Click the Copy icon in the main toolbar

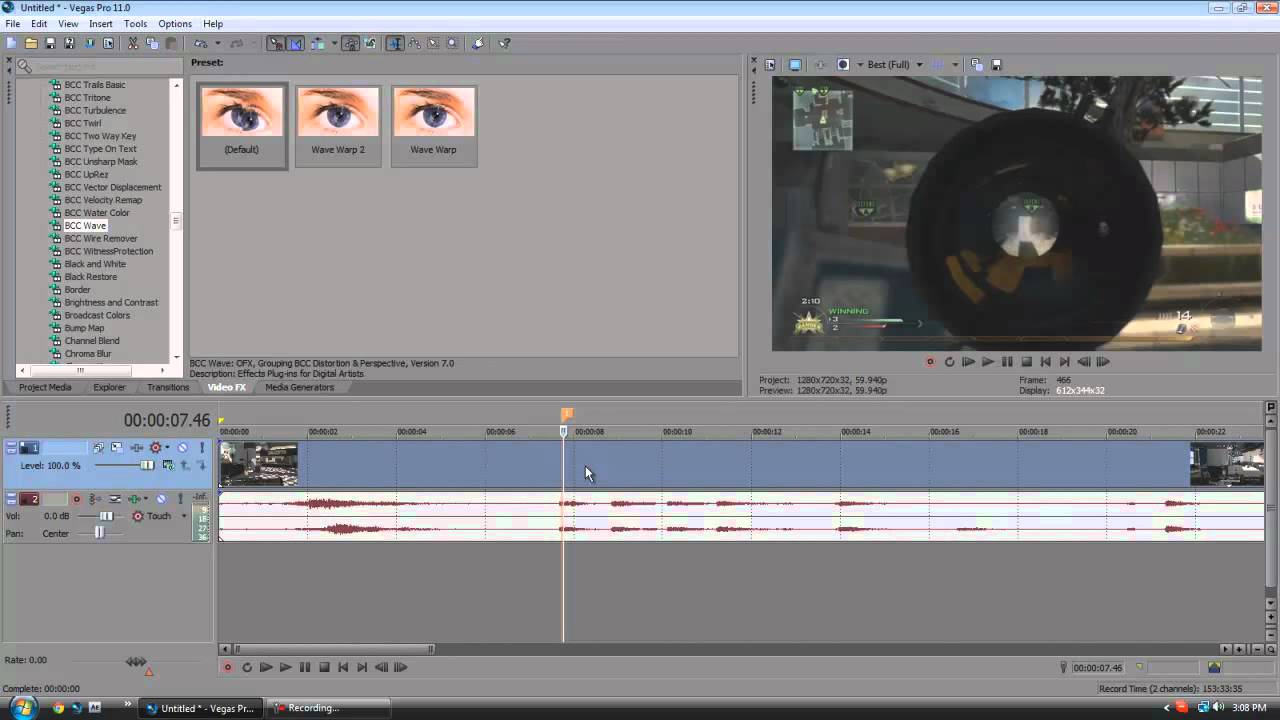click(x=152, y=44)
